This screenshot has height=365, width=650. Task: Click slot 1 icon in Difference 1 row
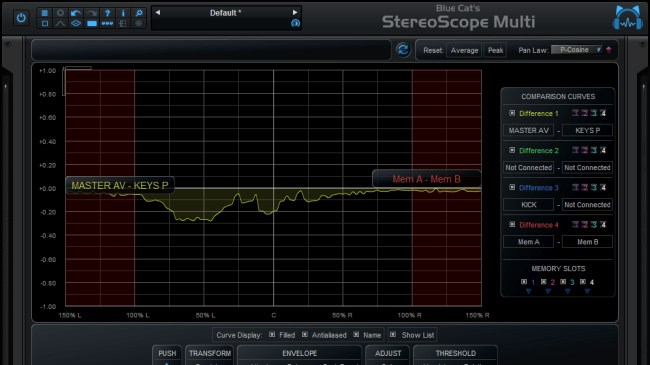tap(575, 113)
